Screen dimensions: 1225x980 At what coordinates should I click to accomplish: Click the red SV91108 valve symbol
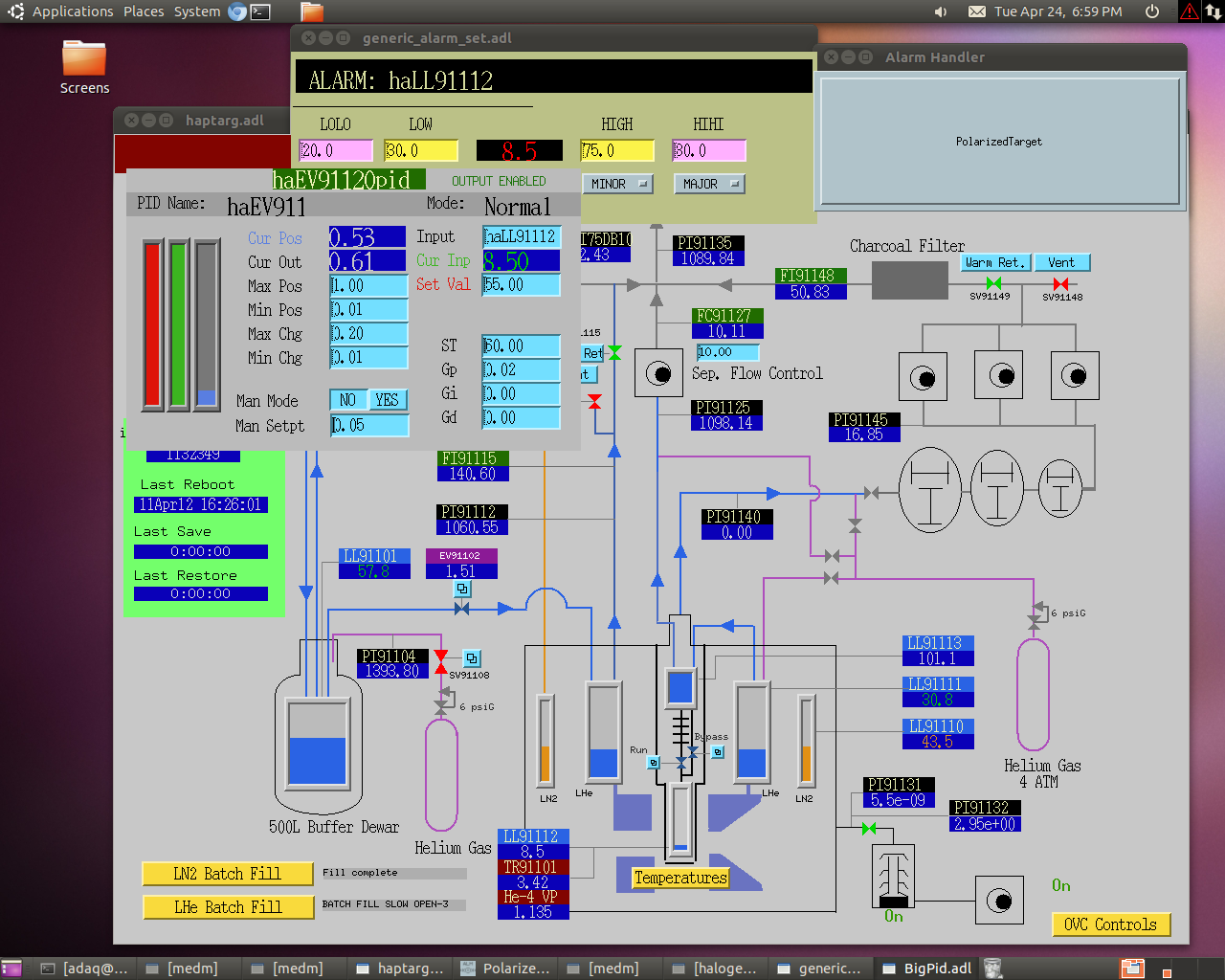pyautogui.click(x=440, y=661)
